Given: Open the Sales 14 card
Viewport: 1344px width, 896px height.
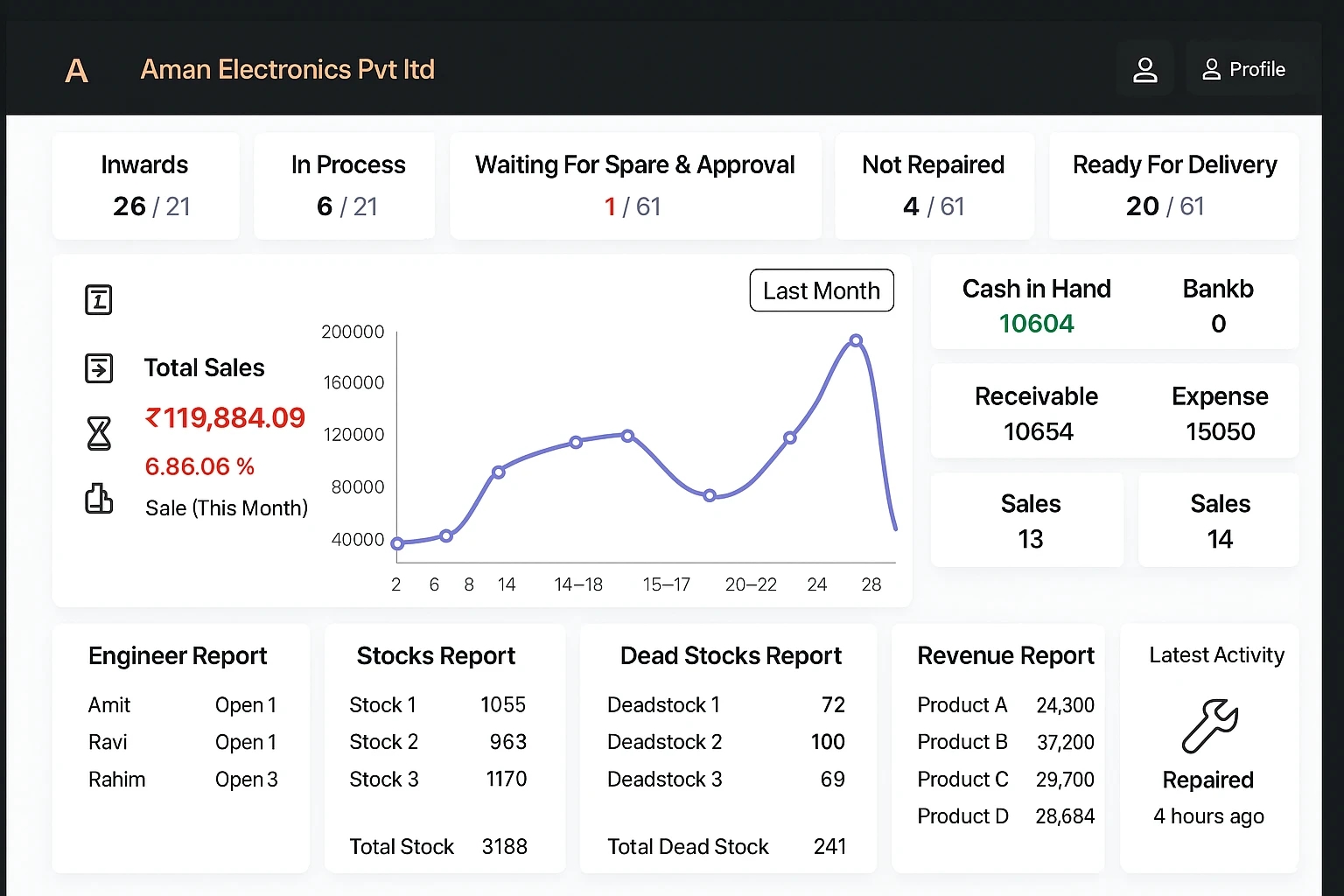Looking at the screenshot, I should [x=1218, y=520].
